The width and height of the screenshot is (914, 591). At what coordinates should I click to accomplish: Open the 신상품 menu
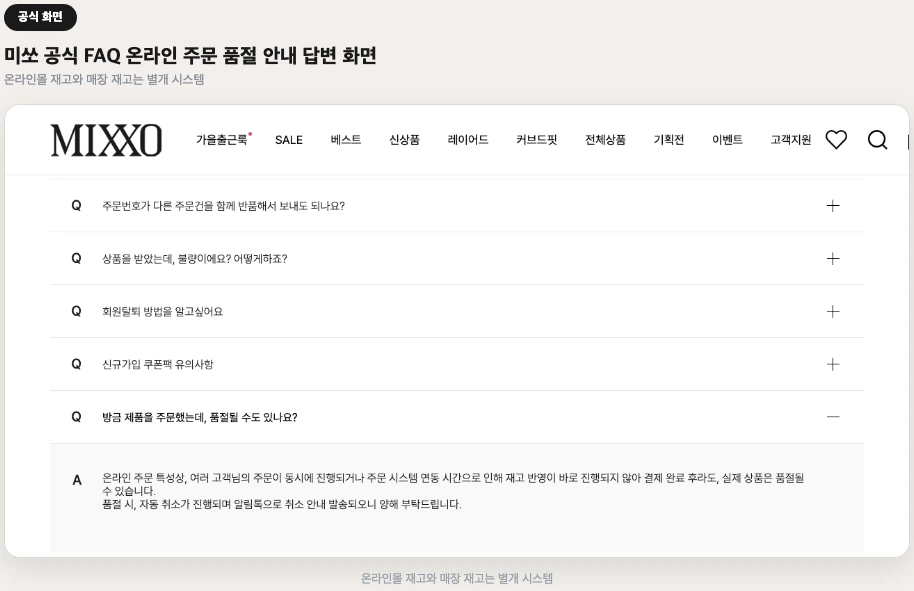coord(404,139)
